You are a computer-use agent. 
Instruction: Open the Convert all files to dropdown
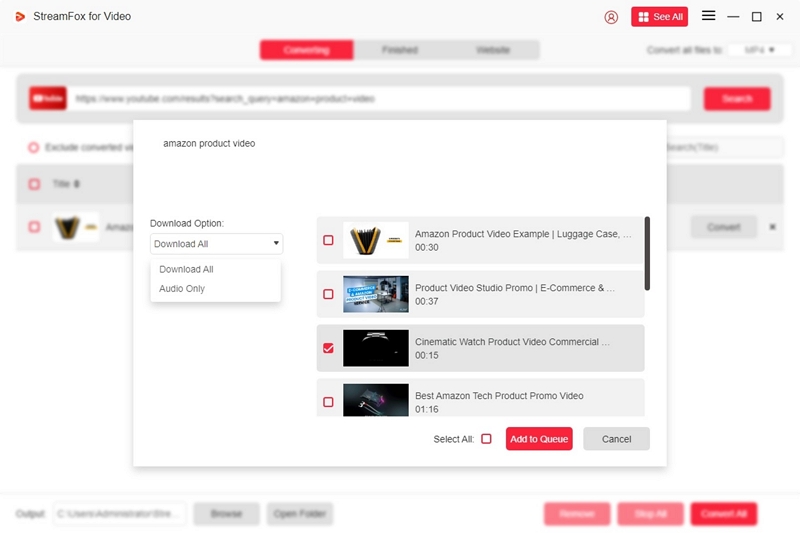click(x=760, y=50)
